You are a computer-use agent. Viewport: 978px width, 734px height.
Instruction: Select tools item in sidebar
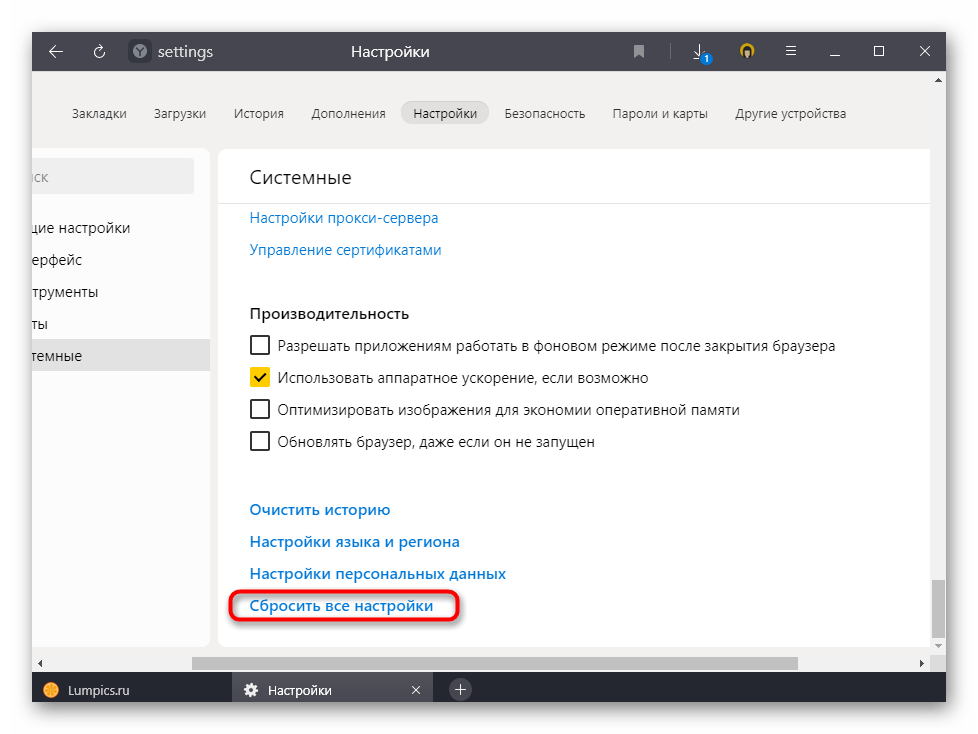121,292
